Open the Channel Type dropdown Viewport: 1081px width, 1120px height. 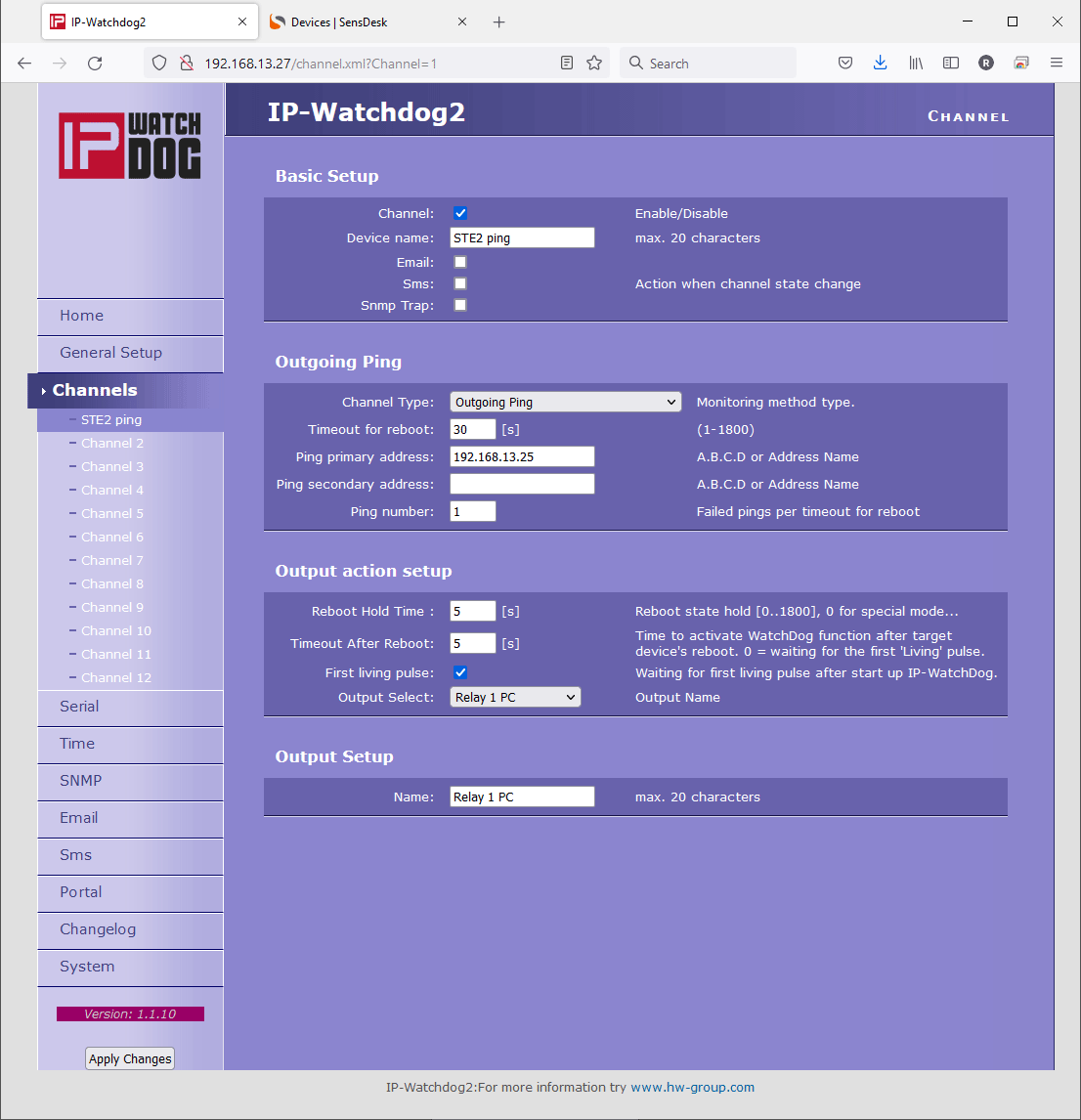565,402
